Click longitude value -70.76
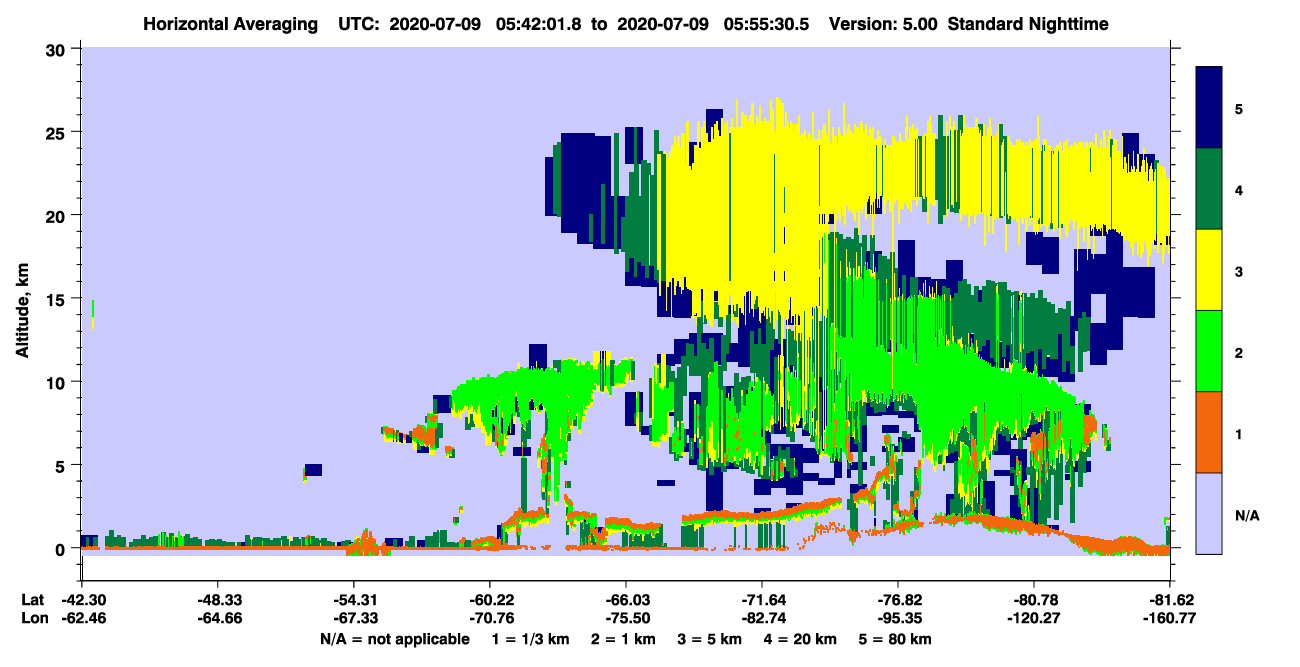1300x667 pixels. pyautogui.click(x=490, y=618)
